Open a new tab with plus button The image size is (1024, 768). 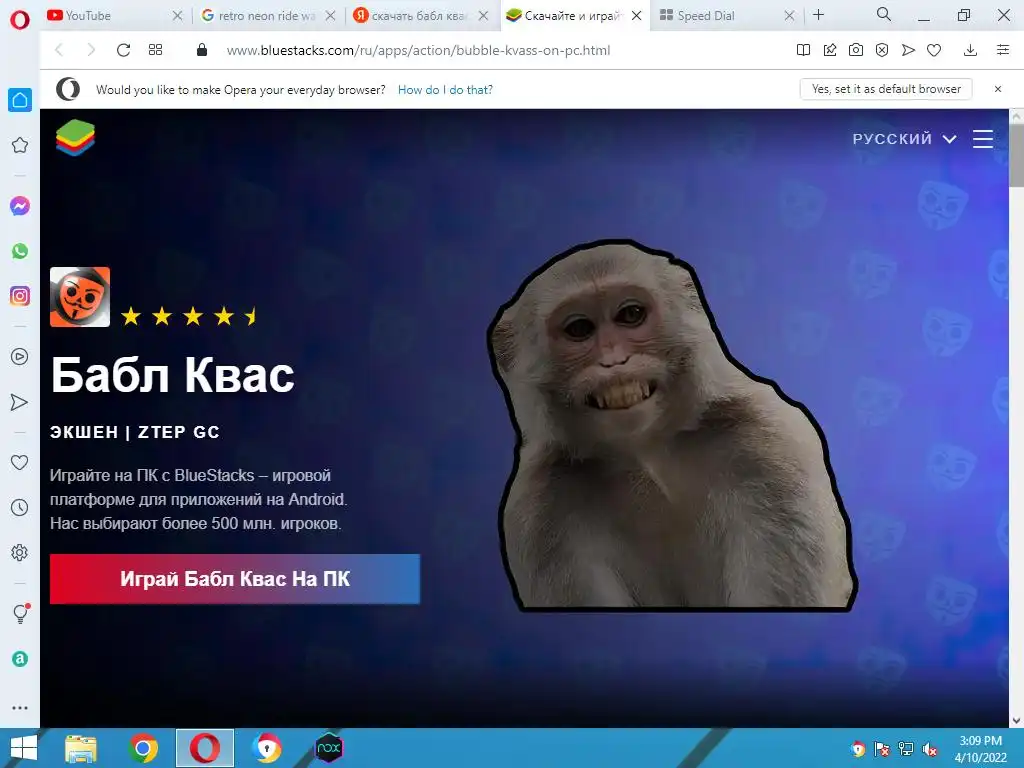coord(818,15)
